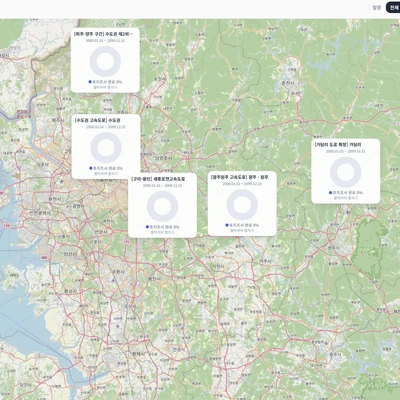This screenshot has height=400, width=400.
Task: Click donut chart in 가달리 도로 확장 card
Action: [346, 172]
